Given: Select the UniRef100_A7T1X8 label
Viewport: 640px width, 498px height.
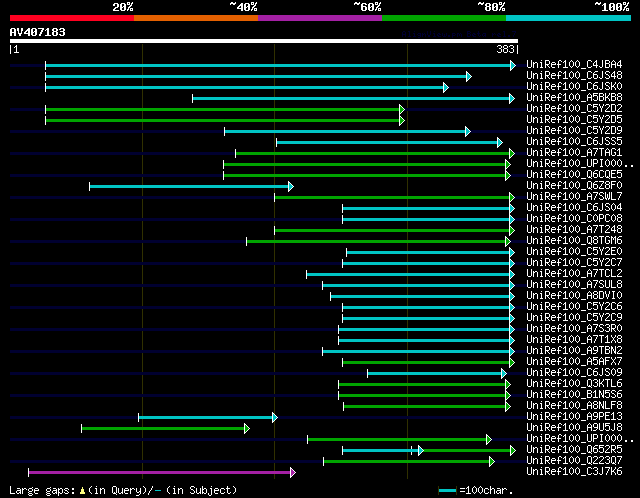Looking at the screenshot, I should pos(574,340).
